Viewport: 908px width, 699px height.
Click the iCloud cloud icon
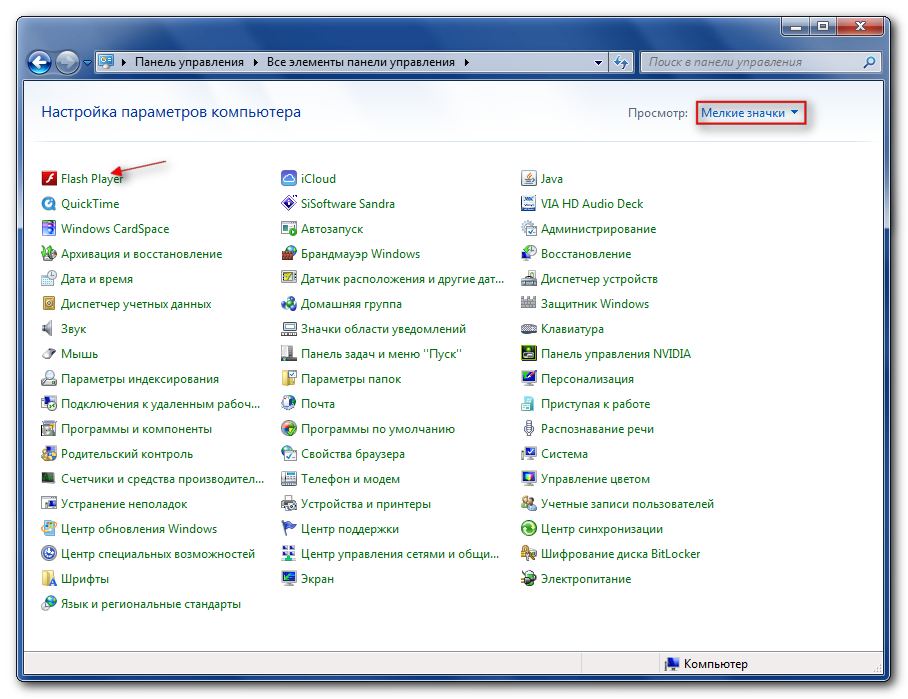289,179
